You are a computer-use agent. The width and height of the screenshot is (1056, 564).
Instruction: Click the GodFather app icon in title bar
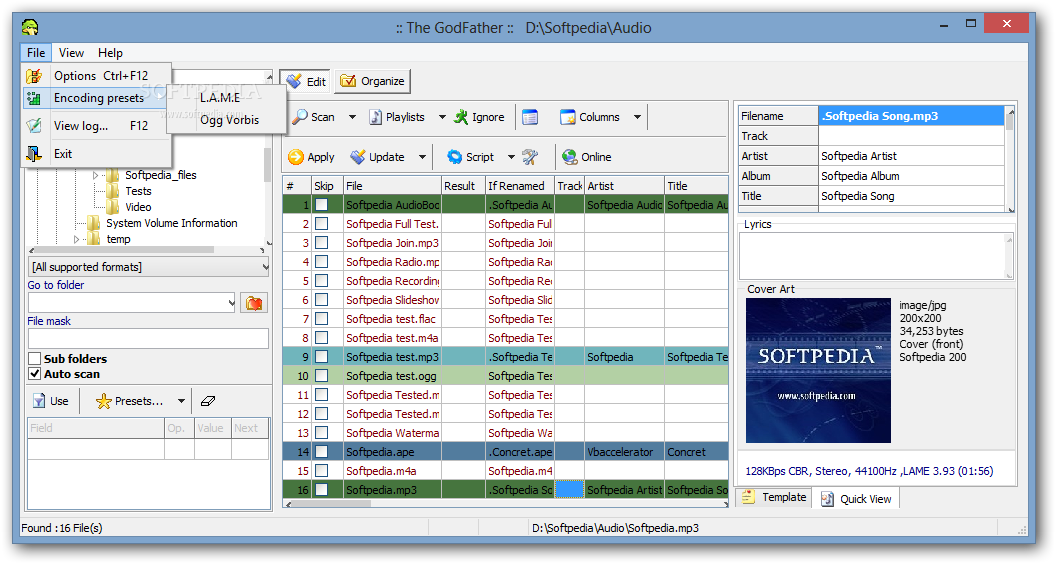(x=30, y=28)
